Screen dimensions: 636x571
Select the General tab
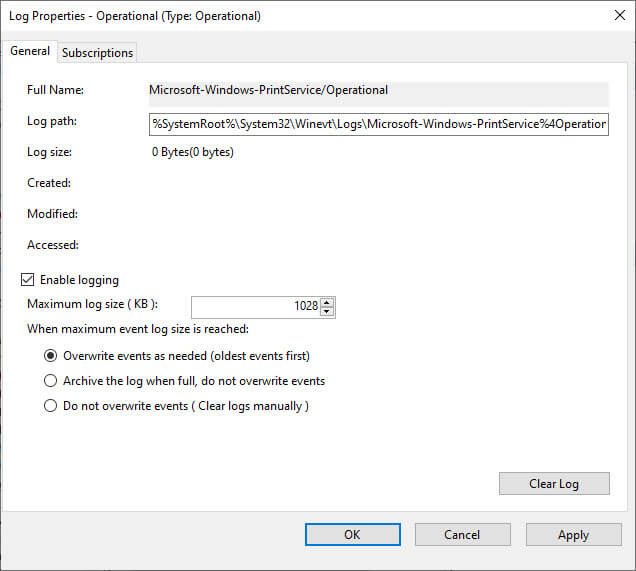(30, 51)
